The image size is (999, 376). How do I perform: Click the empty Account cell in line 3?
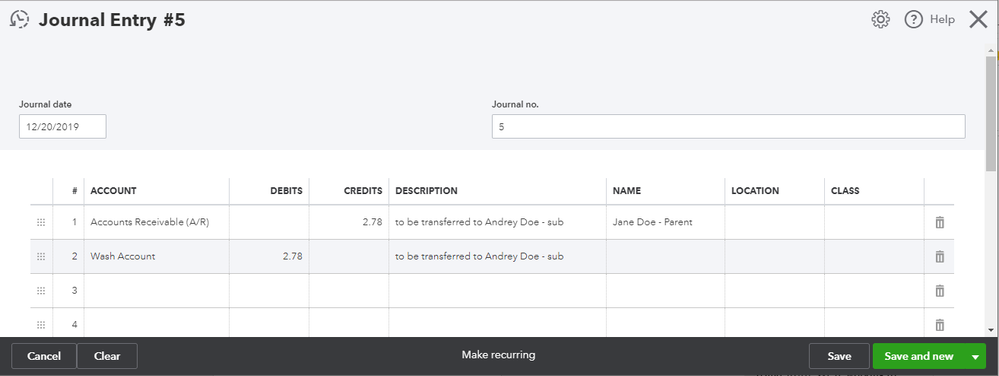157,291
